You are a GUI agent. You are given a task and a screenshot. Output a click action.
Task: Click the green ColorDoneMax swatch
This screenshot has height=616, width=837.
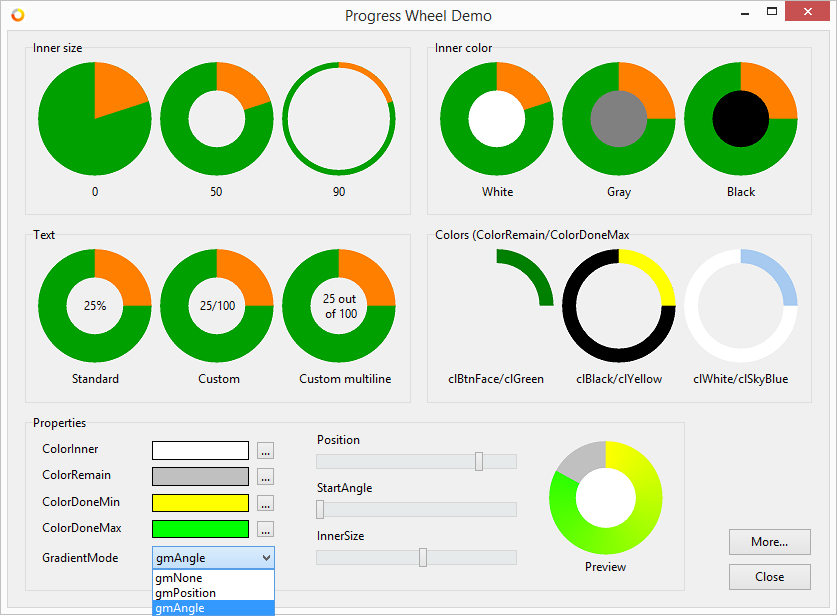pos(200,529)
